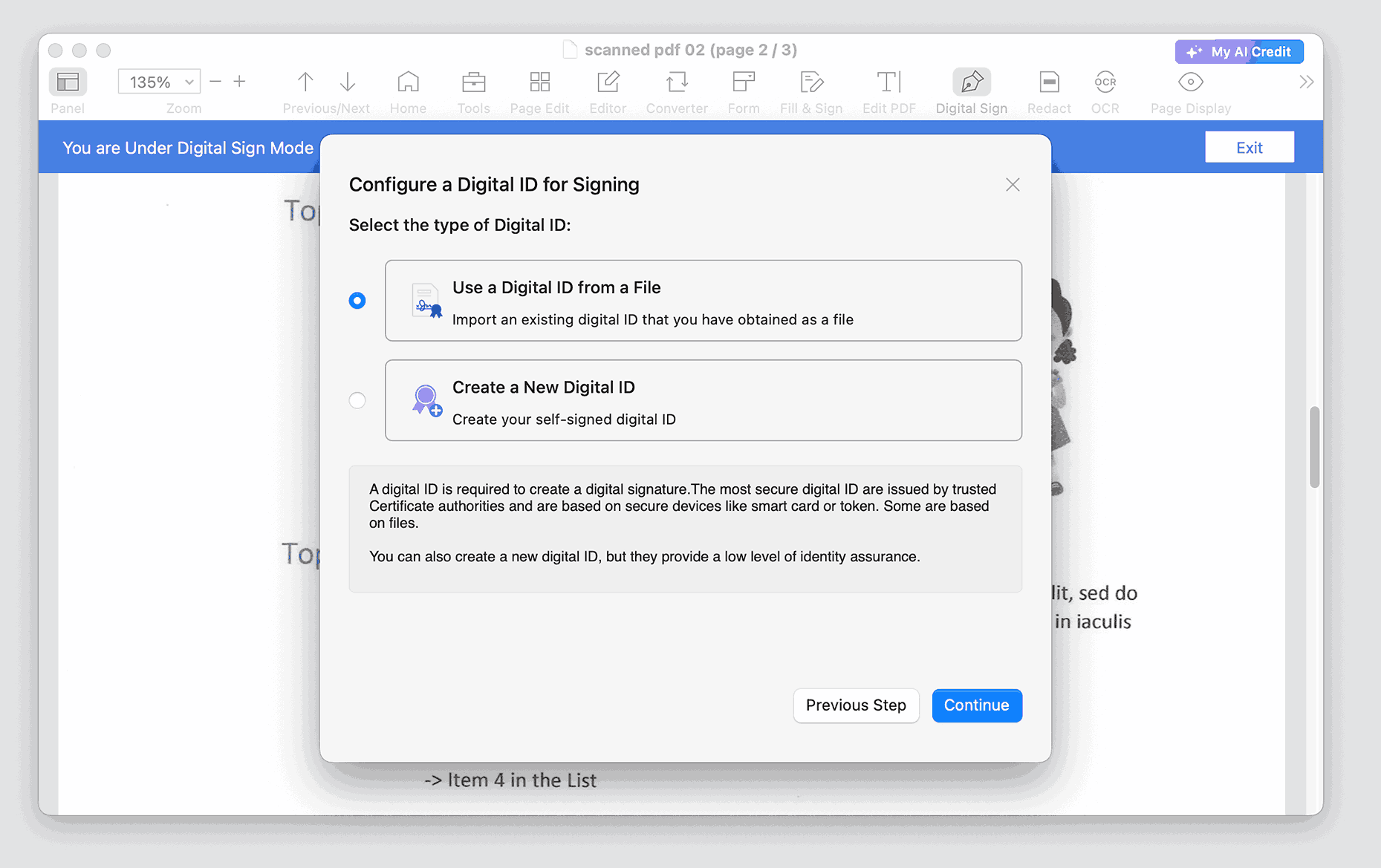Click the Use a Digital ID from a File card
The width and height of the screenshot is (1381, 868).
(x=704, y=301)
